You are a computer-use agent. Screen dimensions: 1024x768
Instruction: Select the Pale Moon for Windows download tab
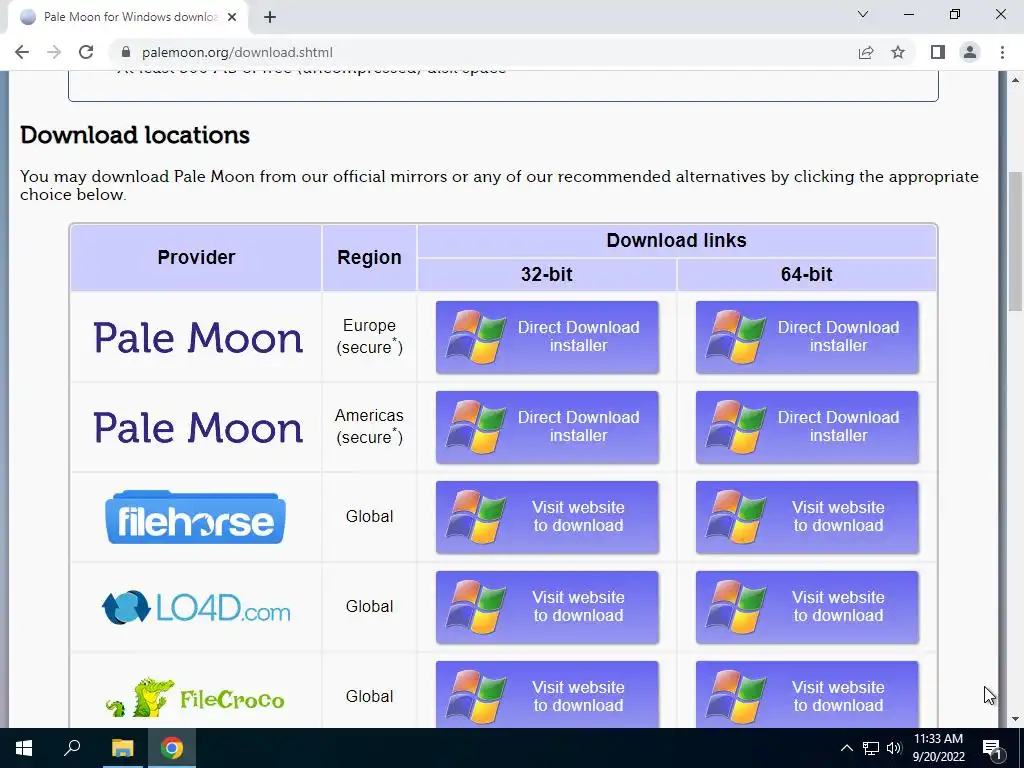pyautogui.click(x=127, y=17)
